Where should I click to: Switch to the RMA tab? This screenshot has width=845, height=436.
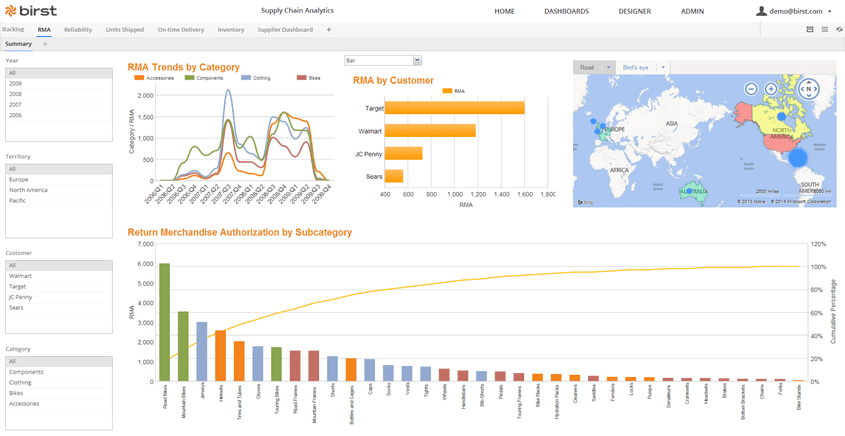[44, 30]
